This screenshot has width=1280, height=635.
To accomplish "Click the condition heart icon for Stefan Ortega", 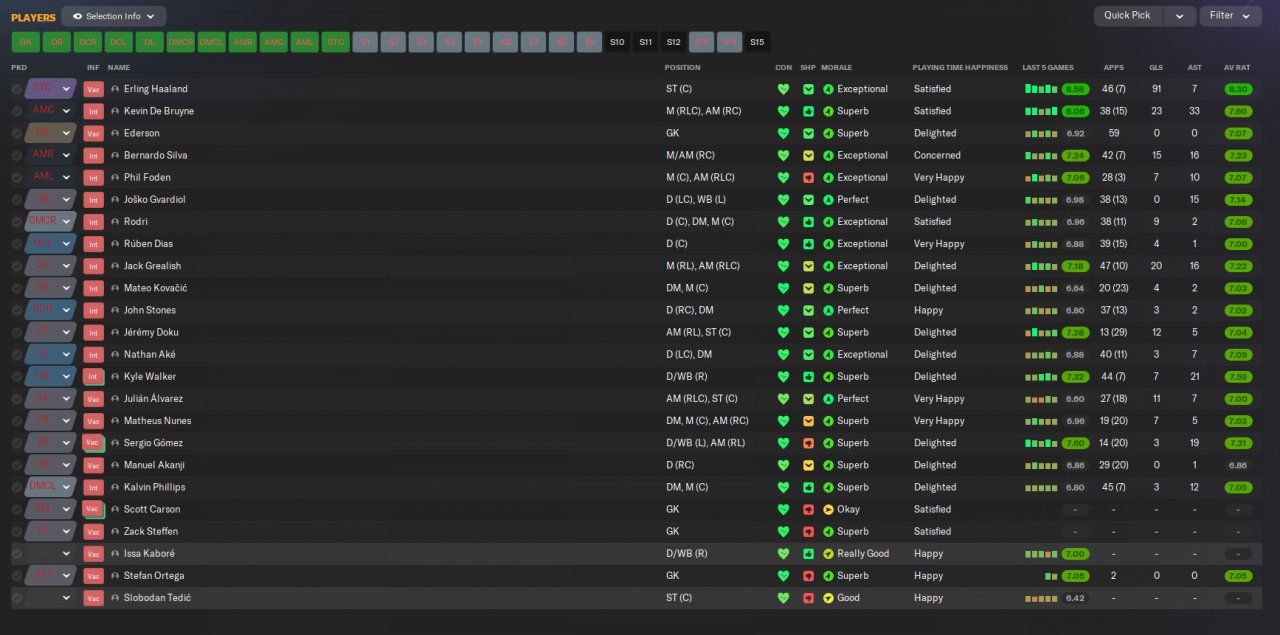I will coord(783,576).
